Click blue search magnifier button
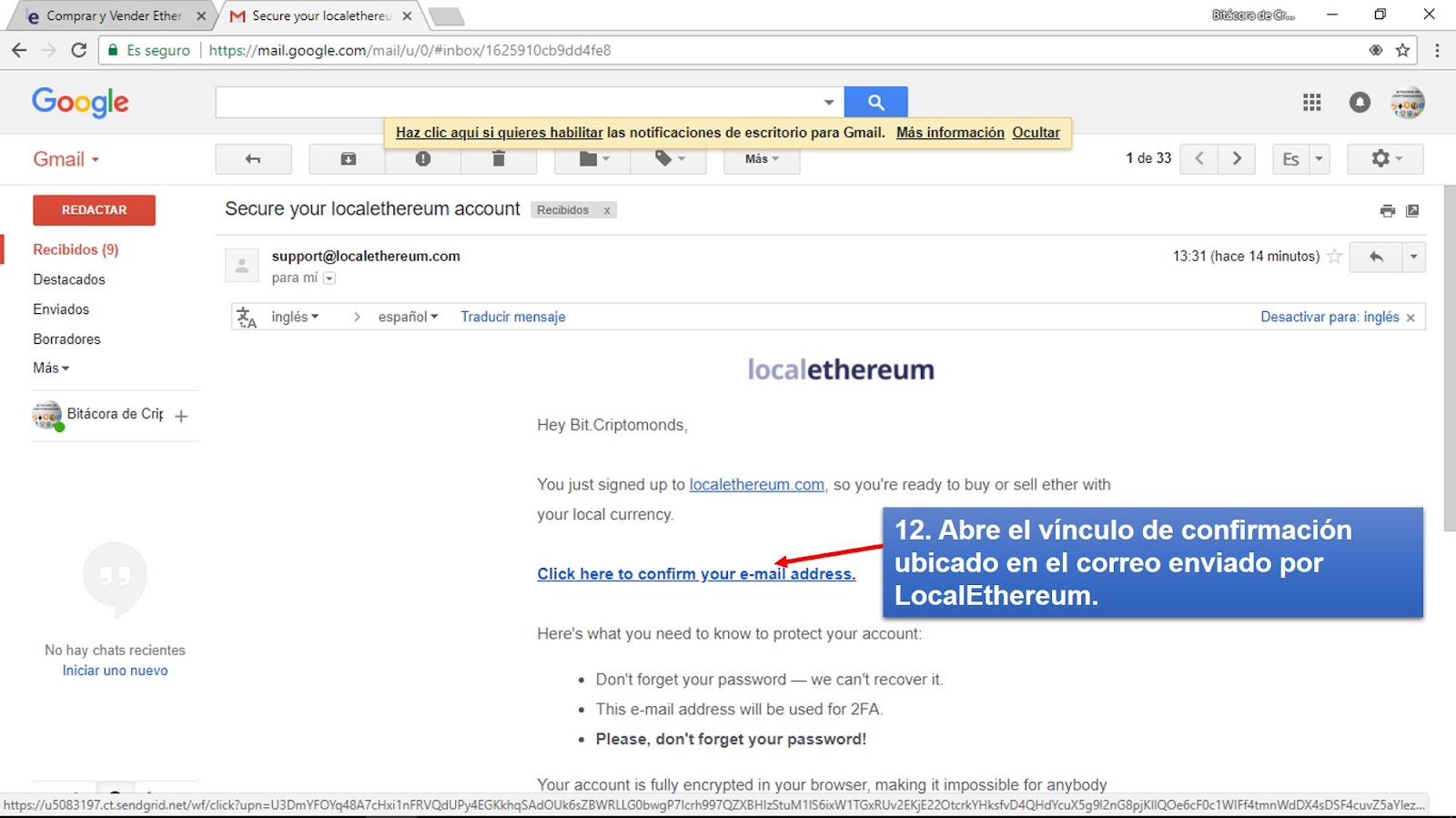1456x818 pixels. coord(875,102)
